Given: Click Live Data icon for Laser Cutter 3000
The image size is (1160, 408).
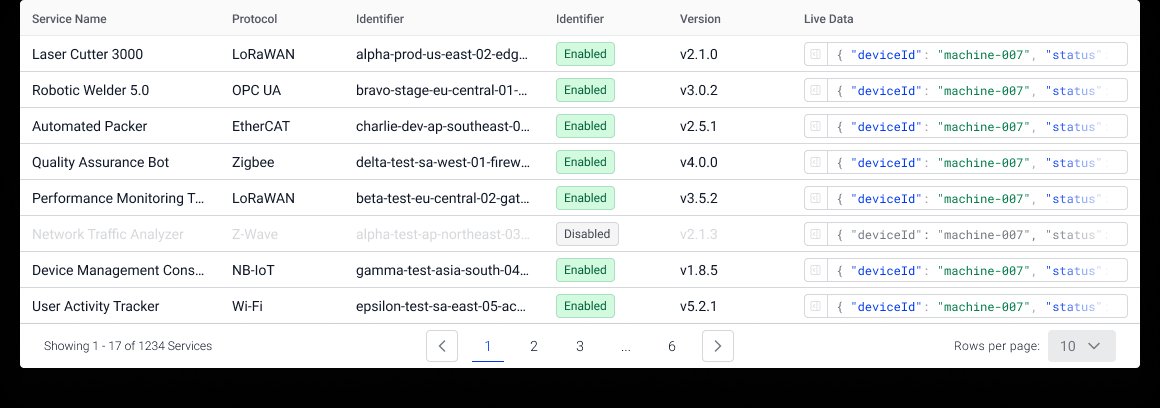Looking at the screenshot, I should [816, 54].
